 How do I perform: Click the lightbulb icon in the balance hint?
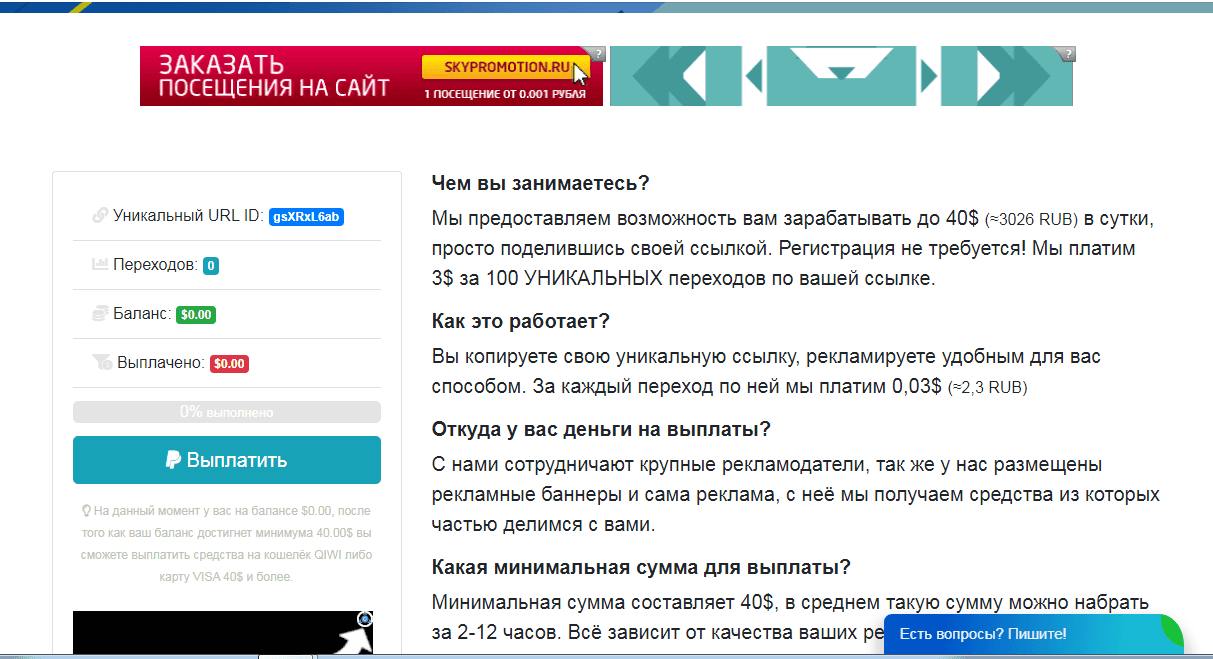[87, 511]
